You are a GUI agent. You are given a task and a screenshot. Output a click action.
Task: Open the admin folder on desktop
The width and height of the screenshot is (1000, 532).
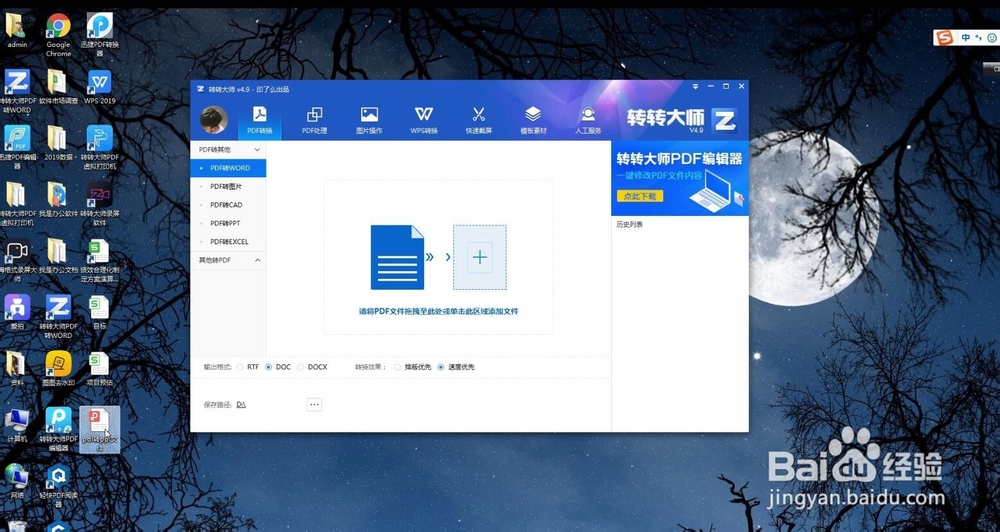tap(17, 31)
